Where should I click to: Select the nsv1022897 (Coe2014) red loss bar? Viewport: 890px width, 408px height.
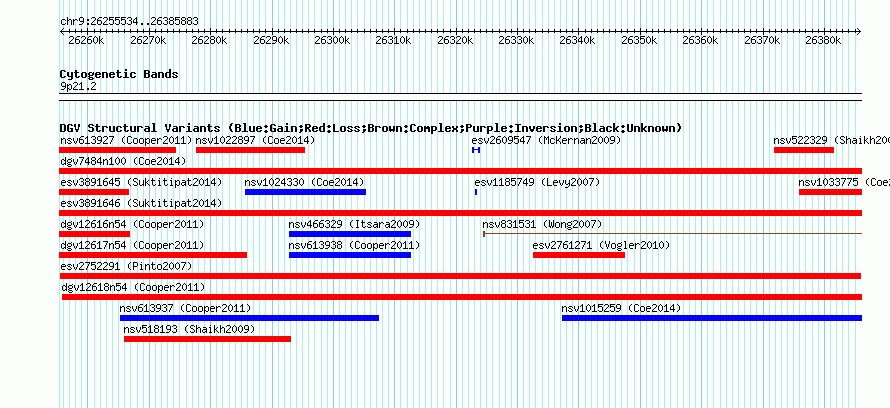(x=250, y=150)
